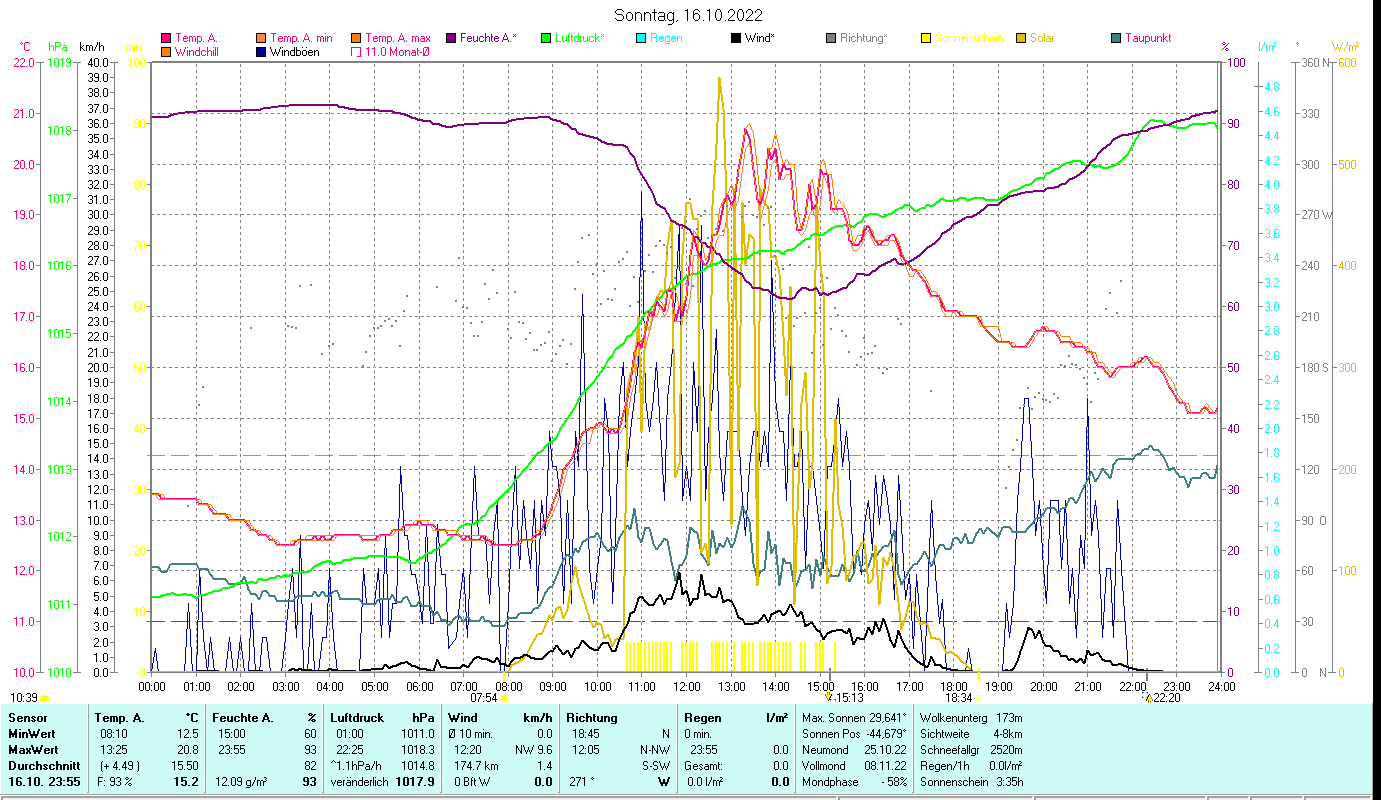1381x800 pixels.
Task: Click the Solar legend swatch
Action: pyautogui.click(x=1021, y=38)
